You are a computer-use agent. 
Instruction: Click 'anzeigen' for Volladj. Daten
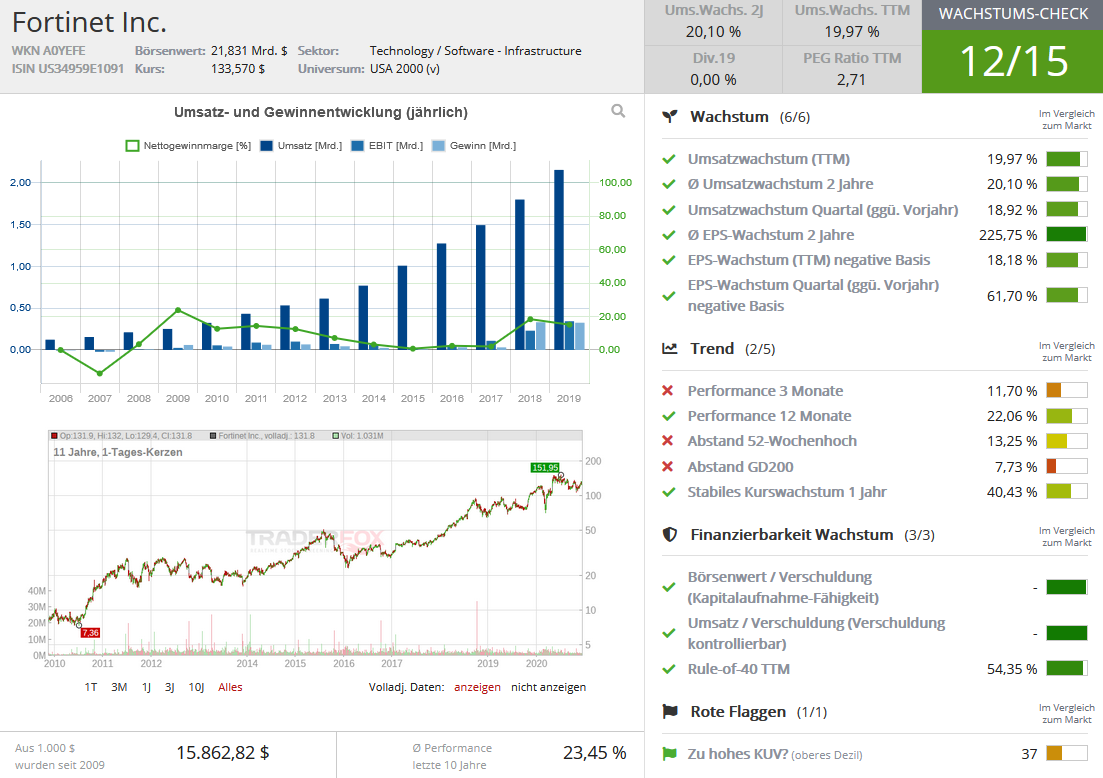[478, 687]
